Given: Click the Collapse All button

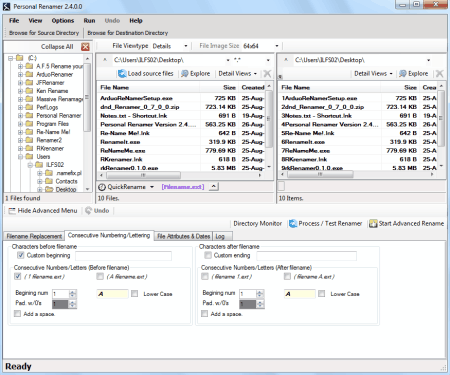Looking at the screenshot, I should click(x=57, y=47).
